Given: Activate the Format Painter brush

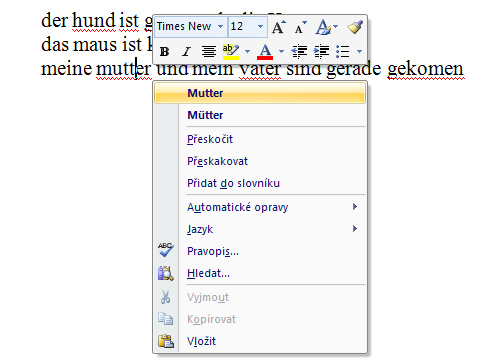Looking at the screenshot, I should point(355,27).
